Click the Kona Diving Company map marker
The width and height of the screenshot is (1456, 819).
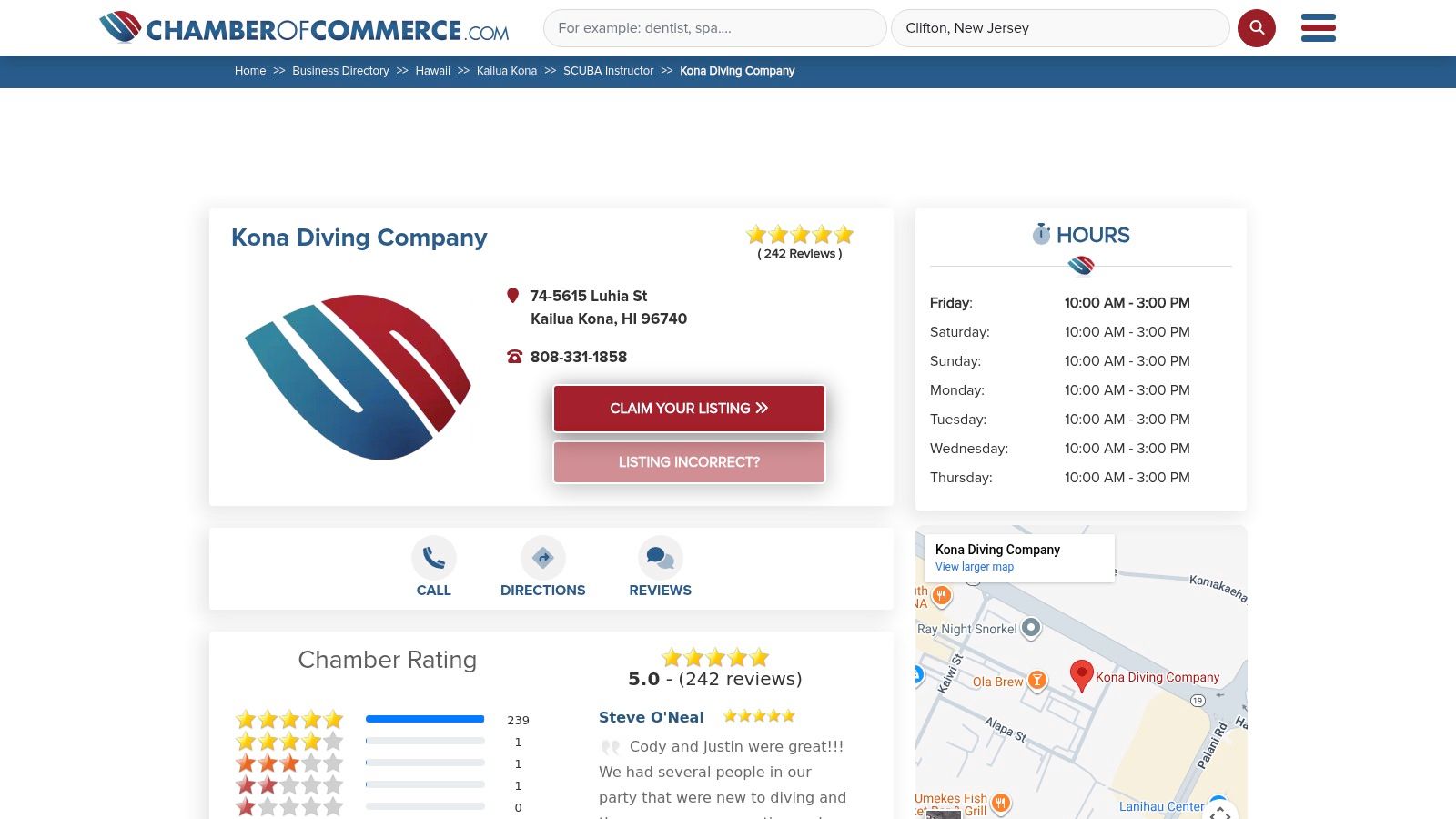[x=1081, y=674]
